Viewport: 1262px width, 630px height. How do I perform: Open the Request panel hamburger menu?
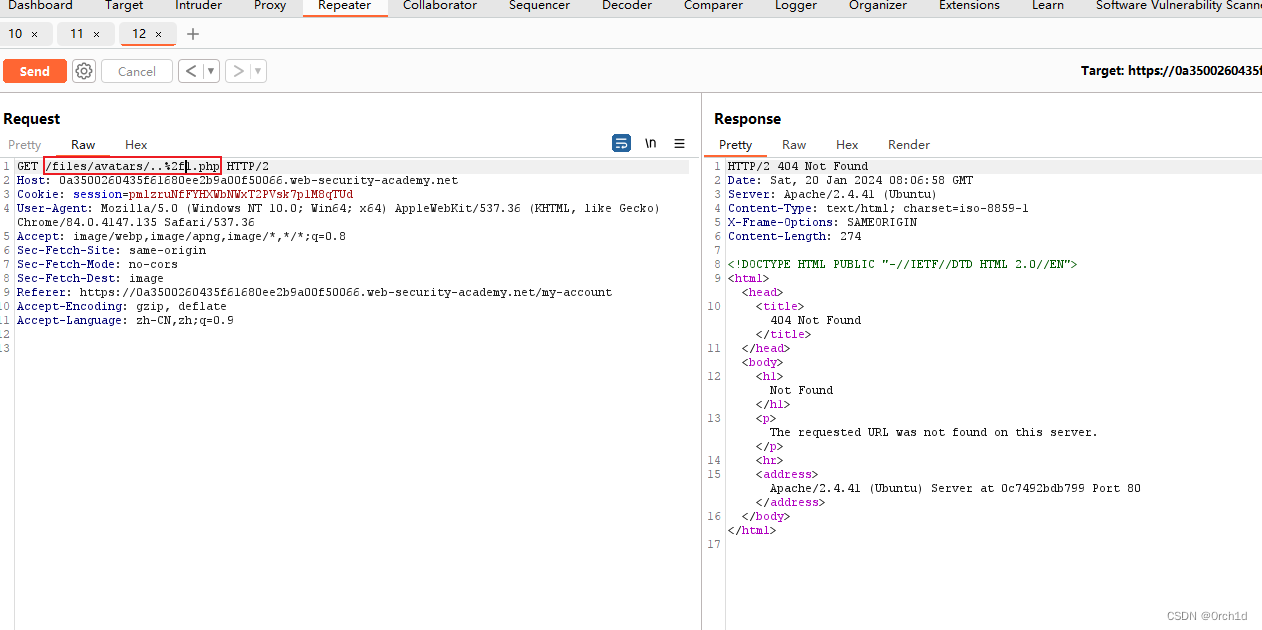coord(680,144)
